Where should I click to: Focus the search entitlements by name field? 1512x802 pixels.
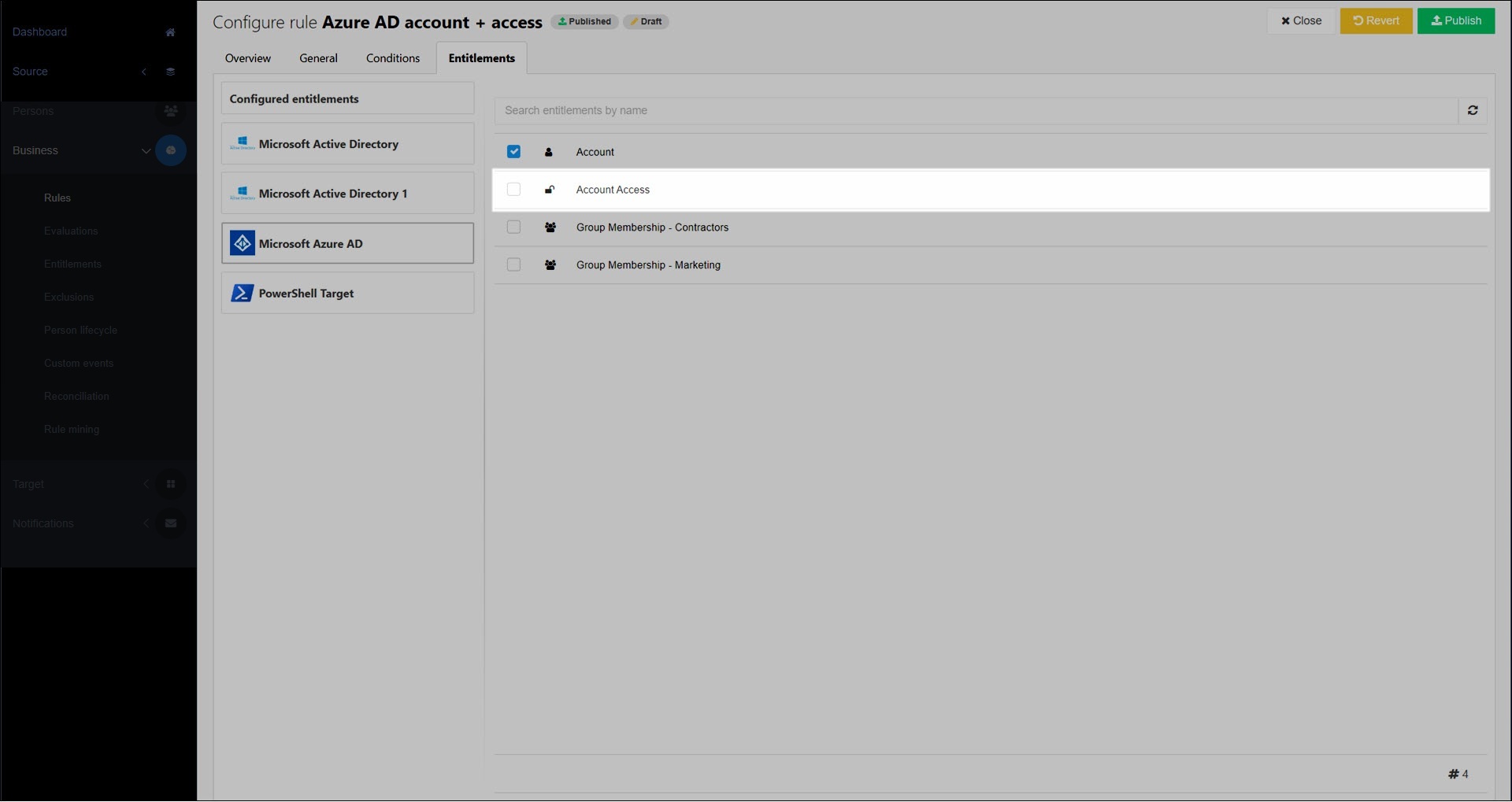click(x=976, y=111)
